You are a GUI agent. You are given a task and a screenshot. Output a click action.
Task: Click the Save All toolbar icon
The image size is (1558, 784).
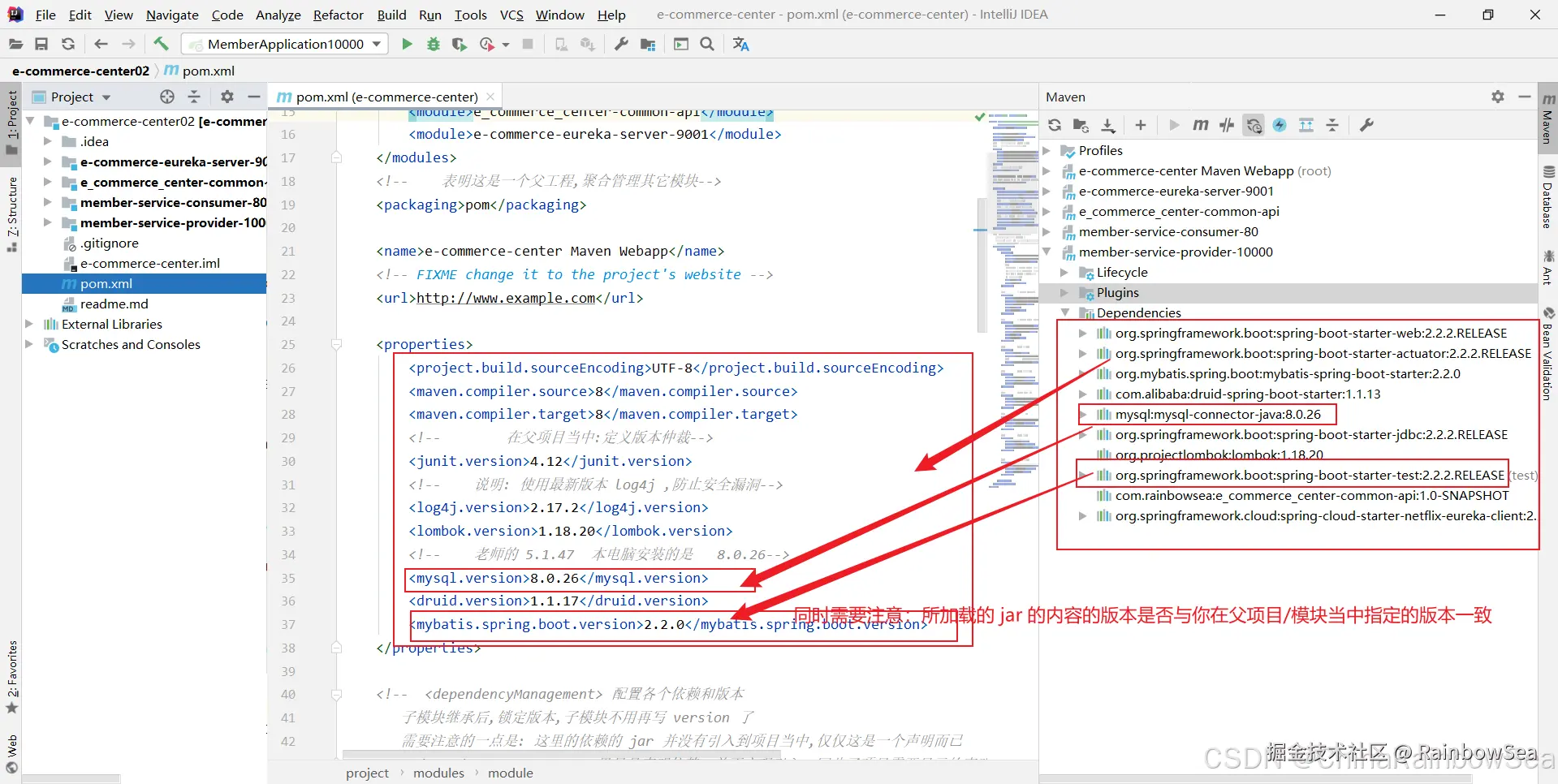(41, 44)
